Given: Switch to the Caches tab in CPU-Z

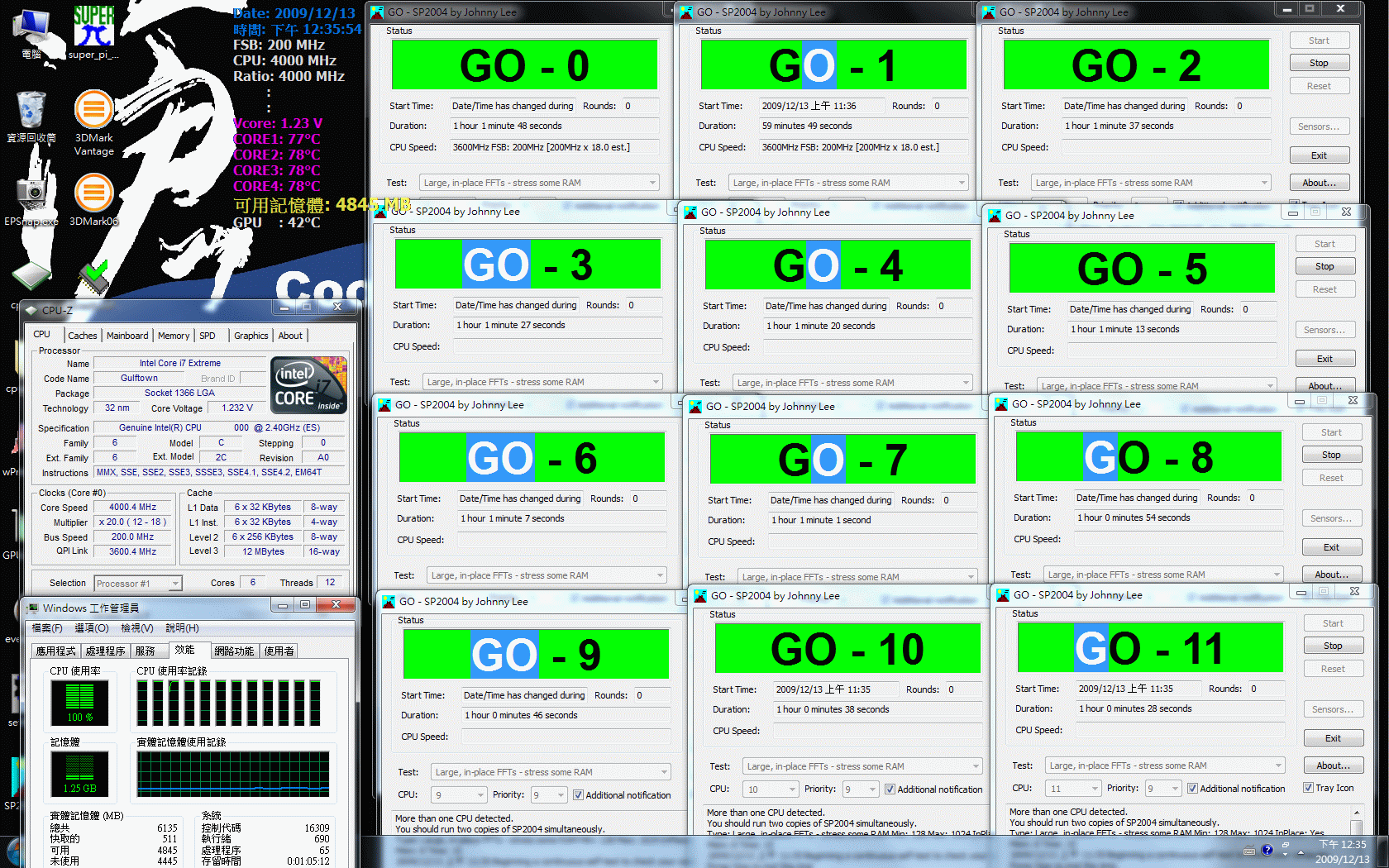Looking at the screenshot, I should (x=83, y=336).
